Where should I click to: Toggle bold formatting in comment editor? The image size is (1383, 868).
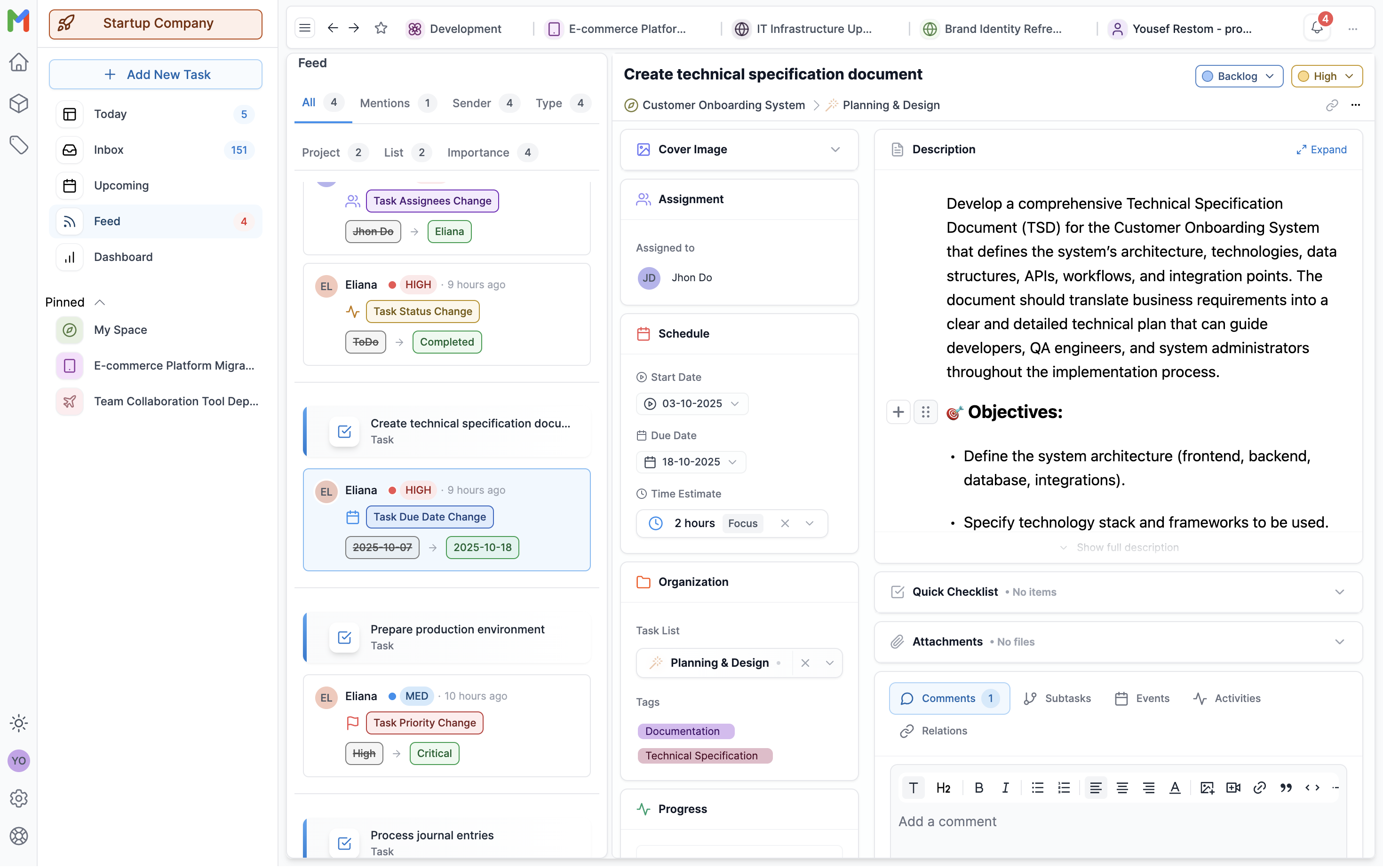(978, 788)
